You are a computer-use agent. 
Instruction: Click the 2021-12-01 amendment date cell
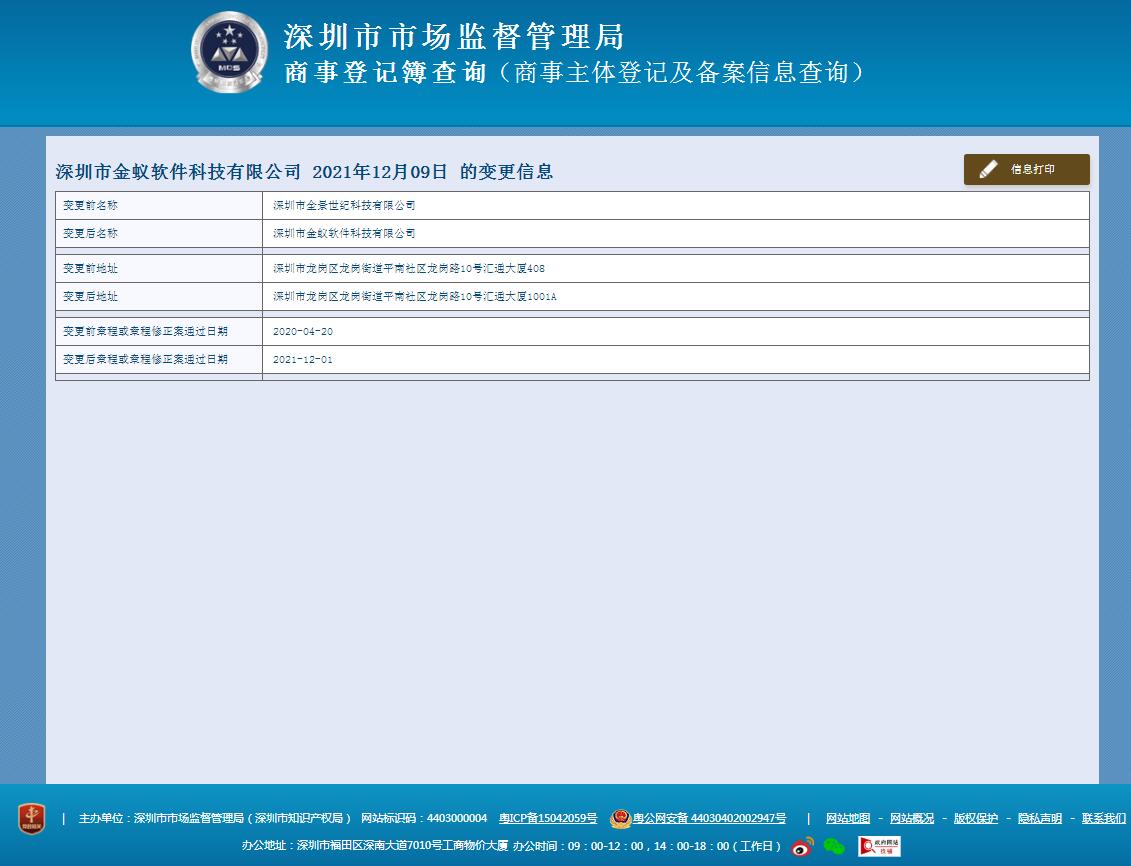pos(675,359)
